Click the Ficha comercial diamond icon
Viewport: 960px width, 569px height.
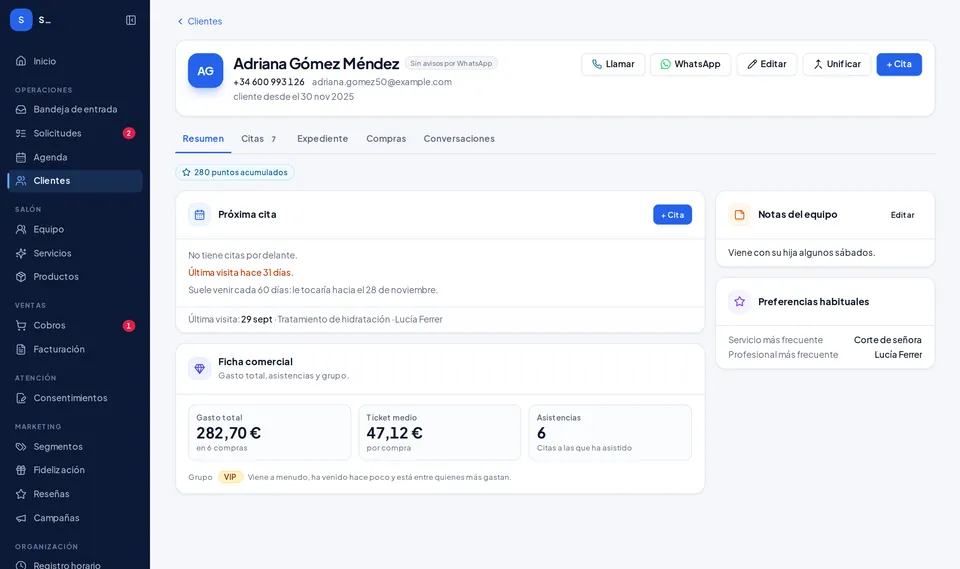pyautogui.click(x=200, y=369)
